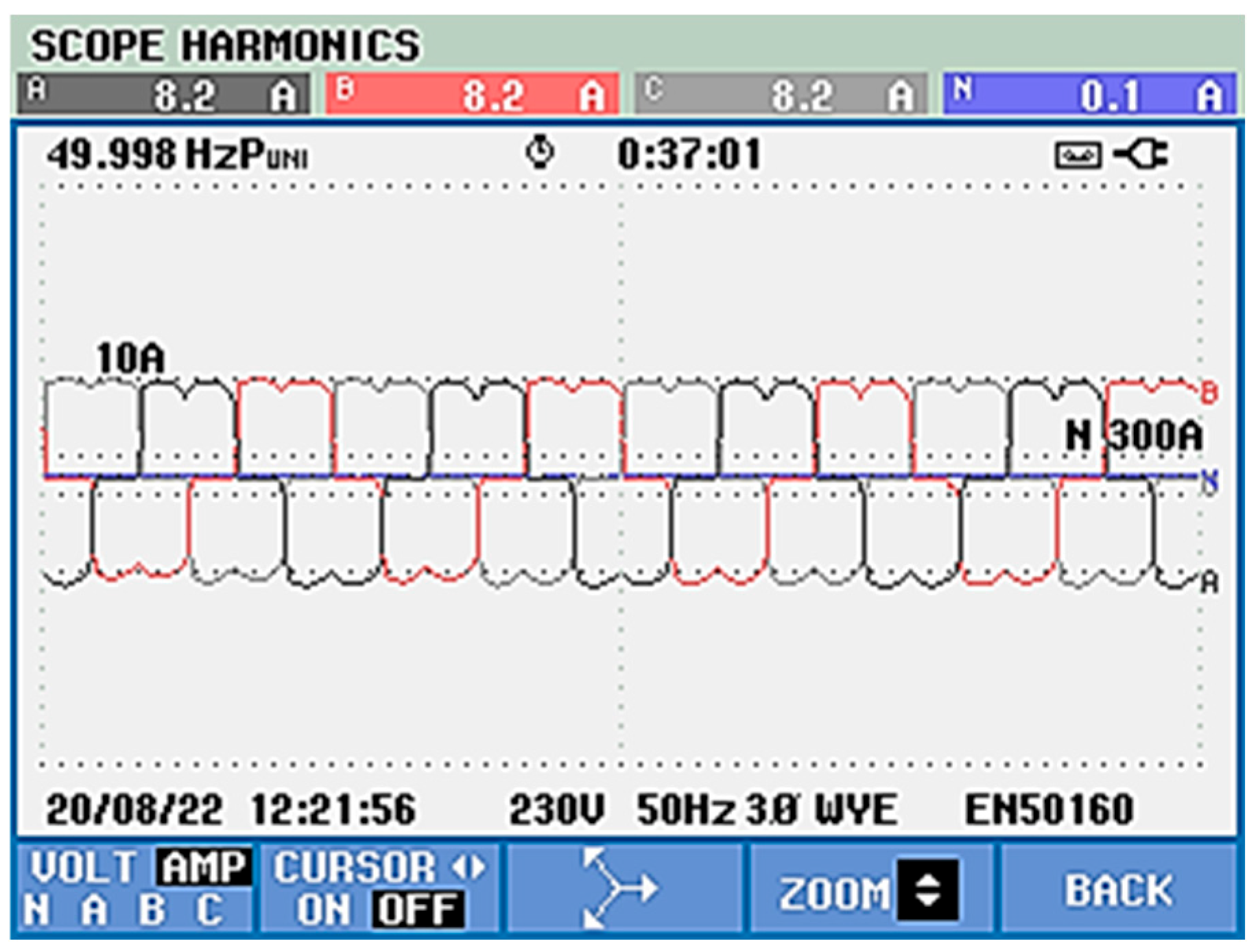Screen dimensions: 1258x952
Task: Select blue neutral N 0.1 A reading
Action: click(1089, 94)
